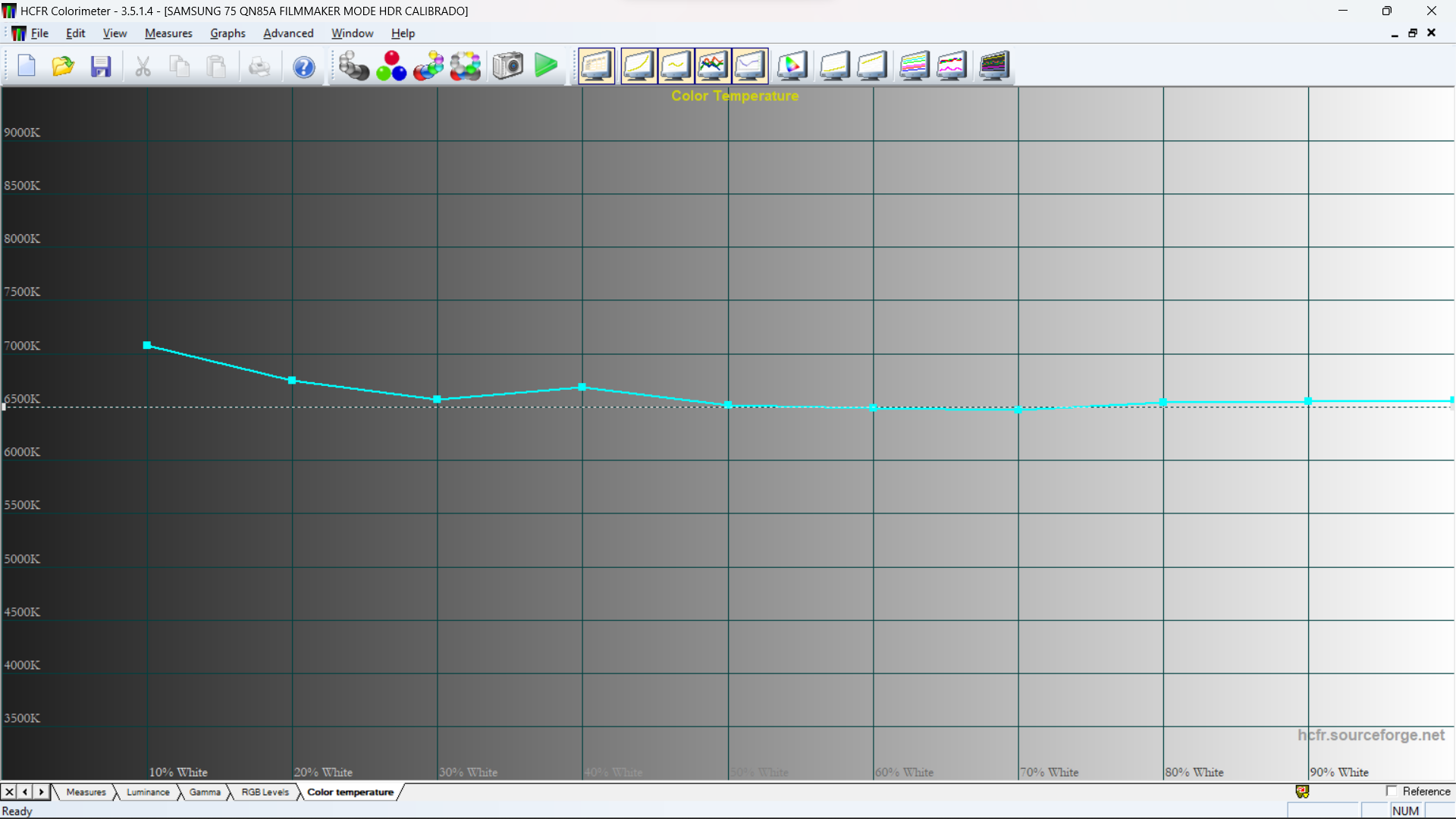
Task: Toggle the RGB levels graph toolbar button
Action: click(x=712, y=66)
